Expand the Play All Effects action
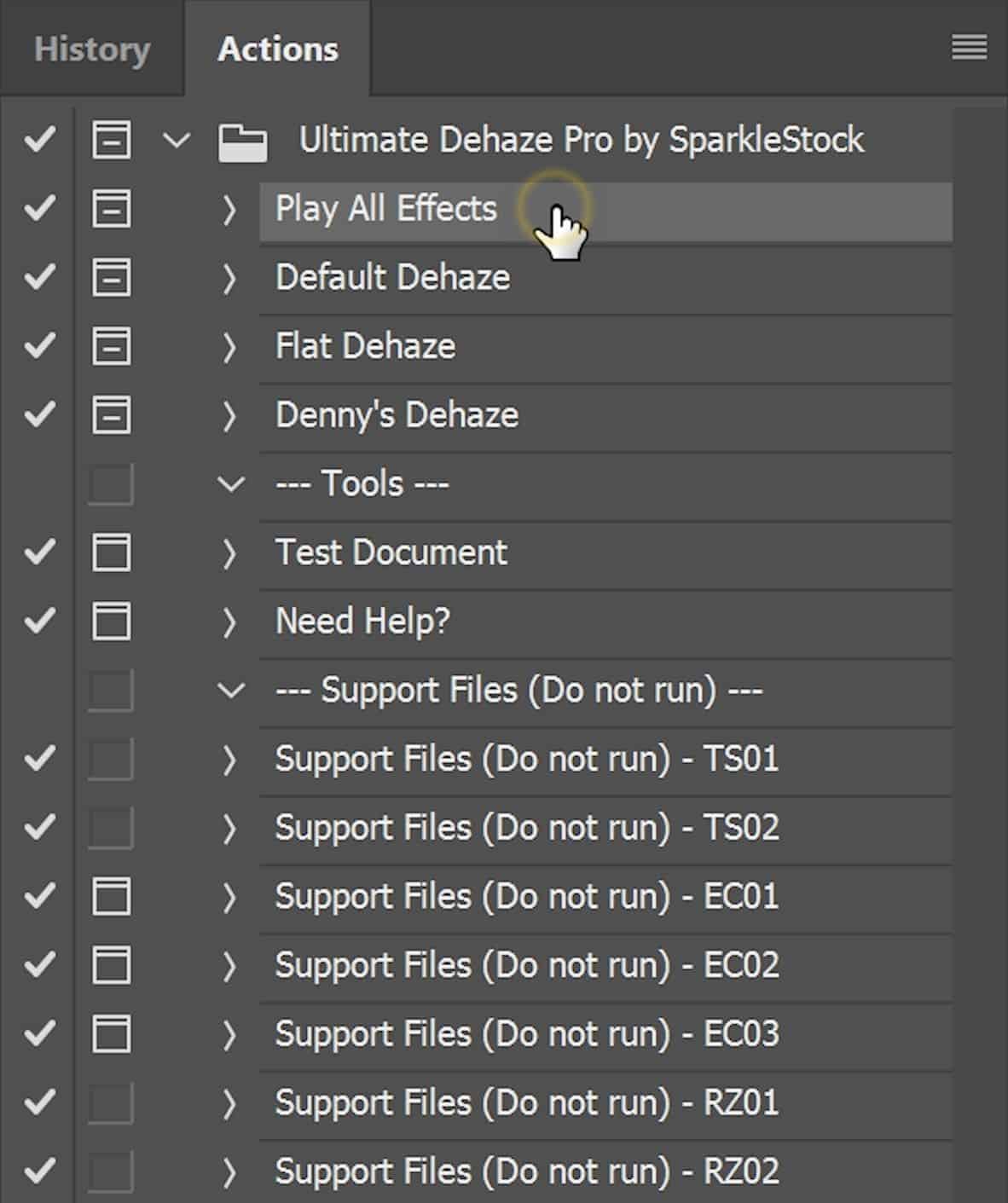This screenshot has width=1008, height=1203. coord(229,209)
